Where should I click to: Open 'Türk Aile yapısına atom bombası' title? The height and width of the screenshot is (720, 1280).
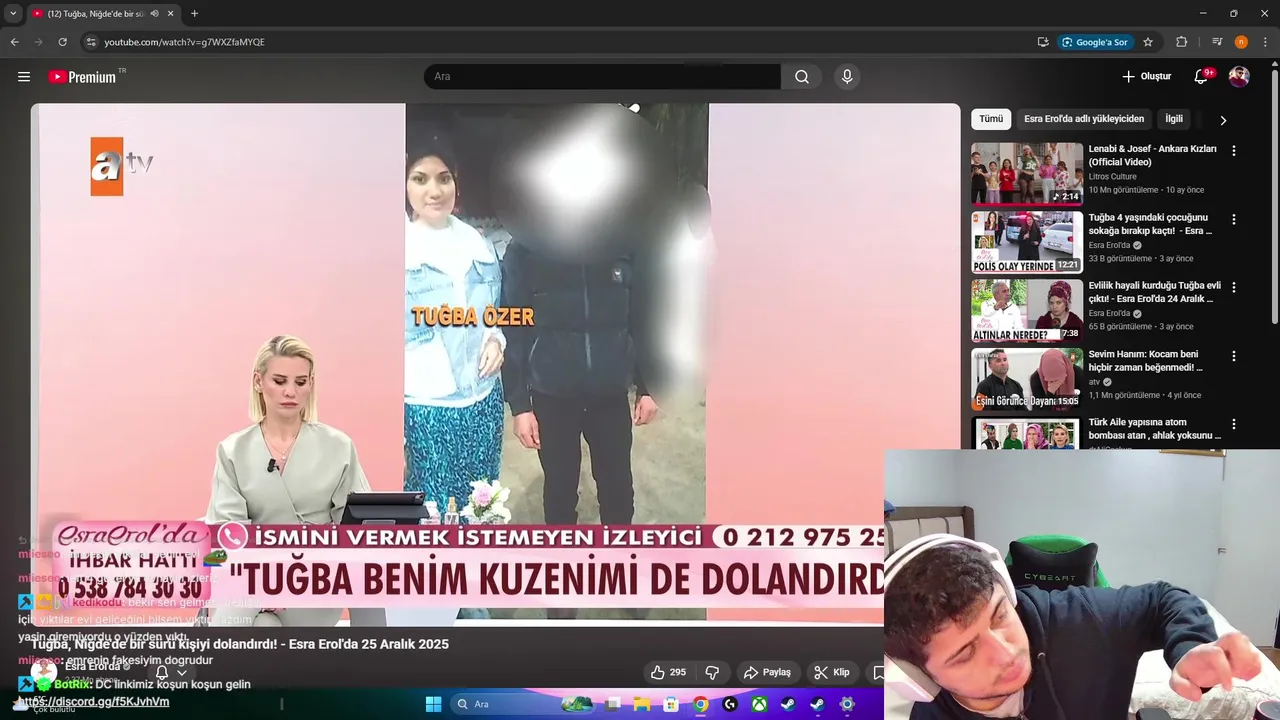click(1155, 429)
